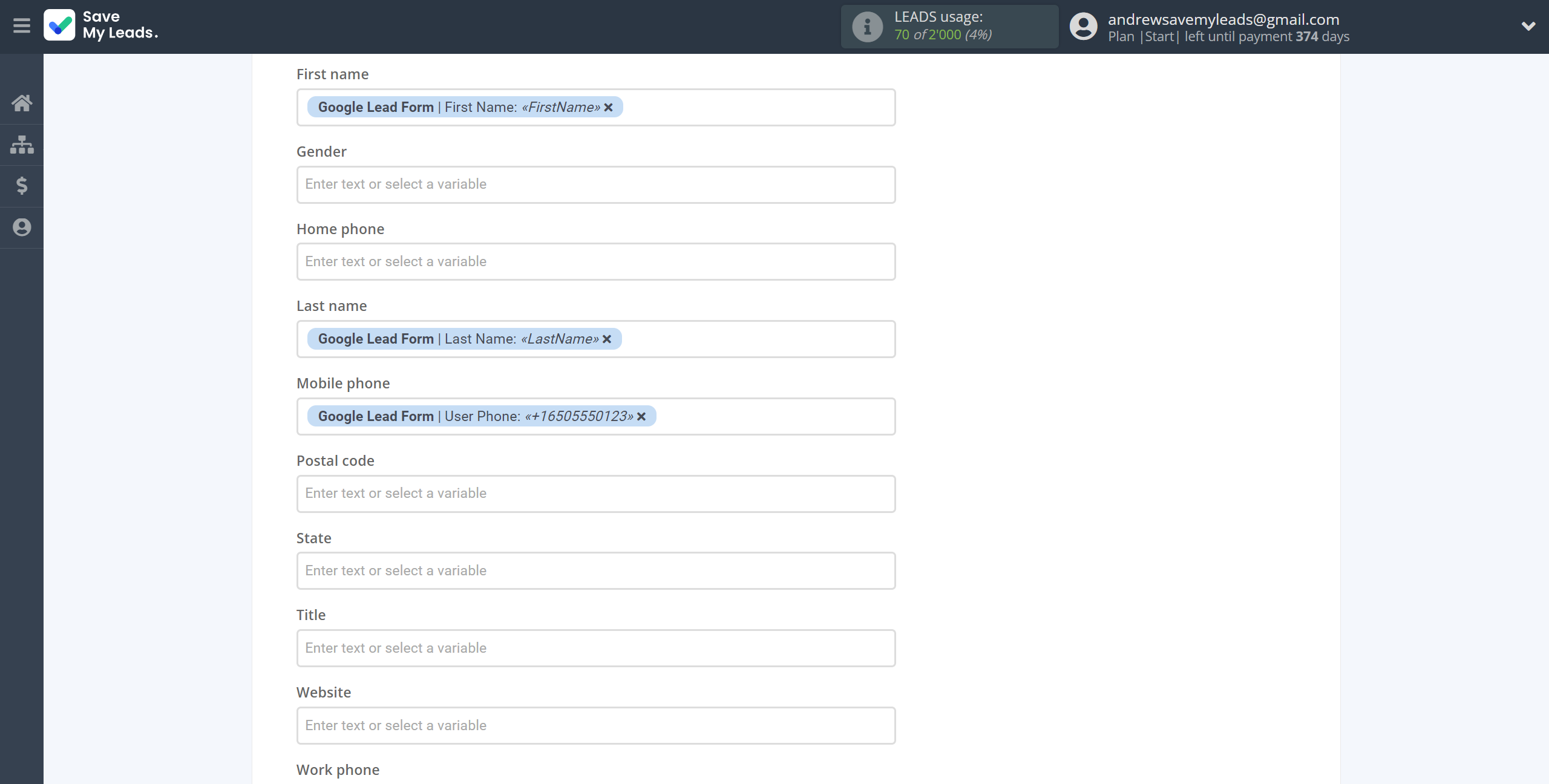Open the billing dollar icon
This screenshot has height=784, width=1549.
pos(22,186)
